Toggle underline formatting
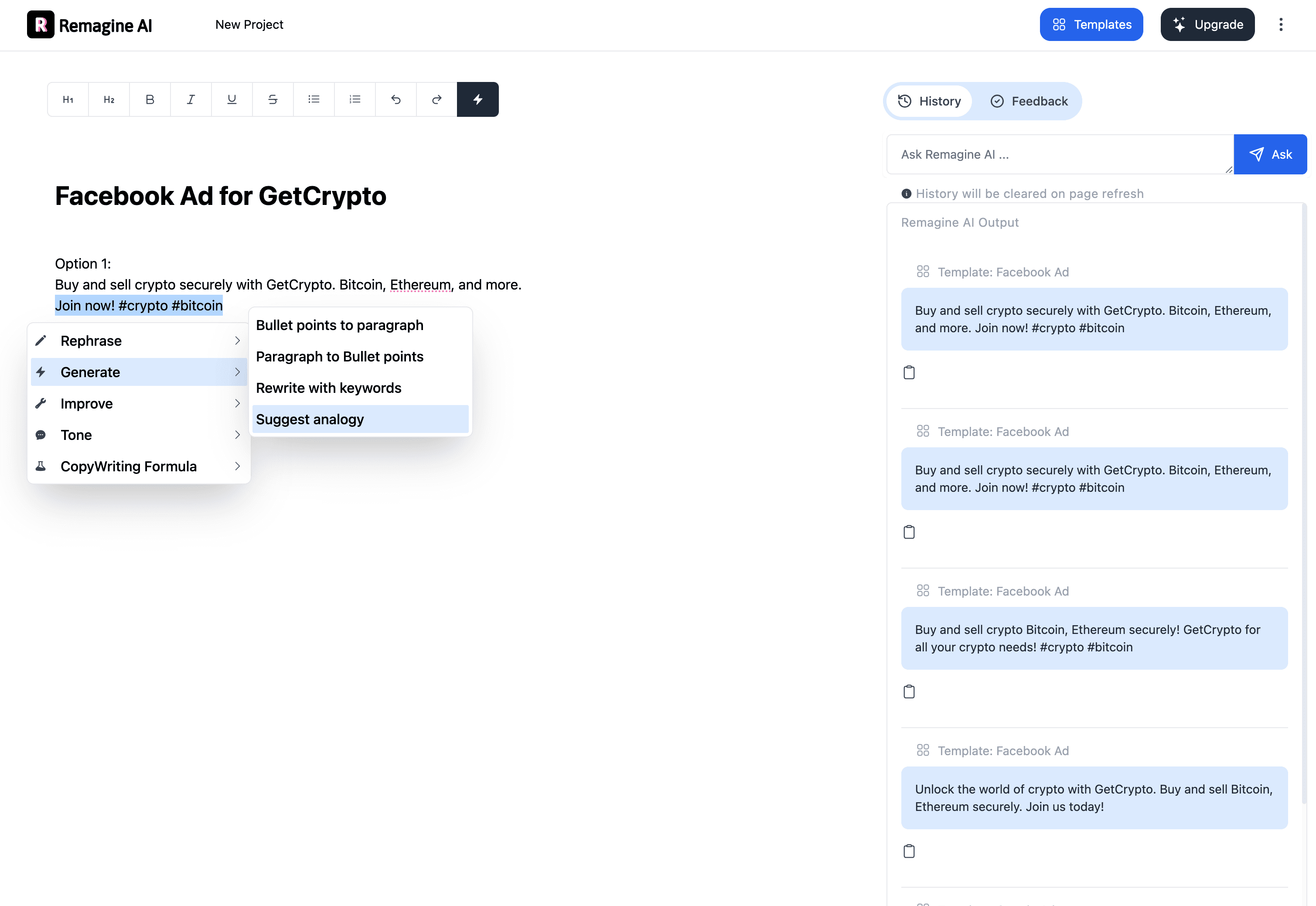1316x906 pixels. [x=232, y=99]
